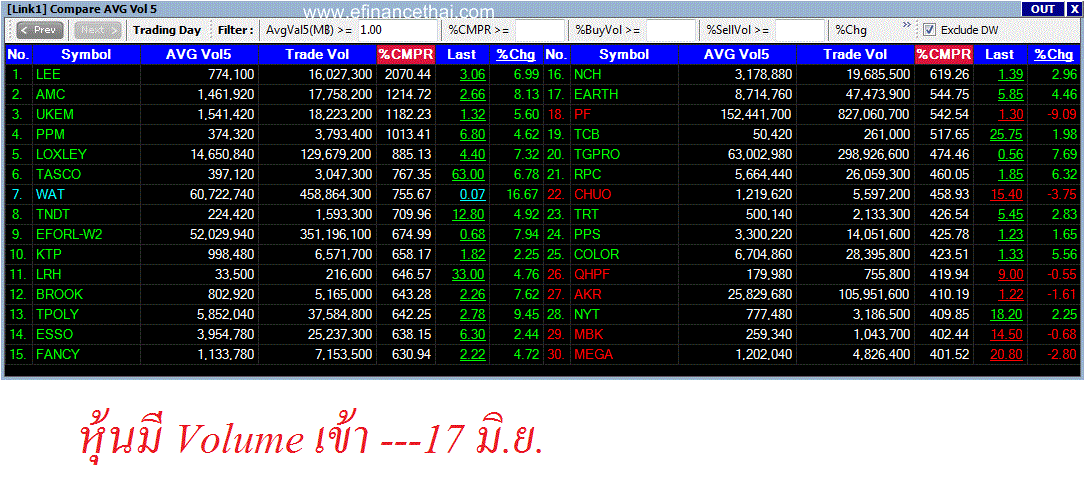Select symbol LEE

click(48, 75)
